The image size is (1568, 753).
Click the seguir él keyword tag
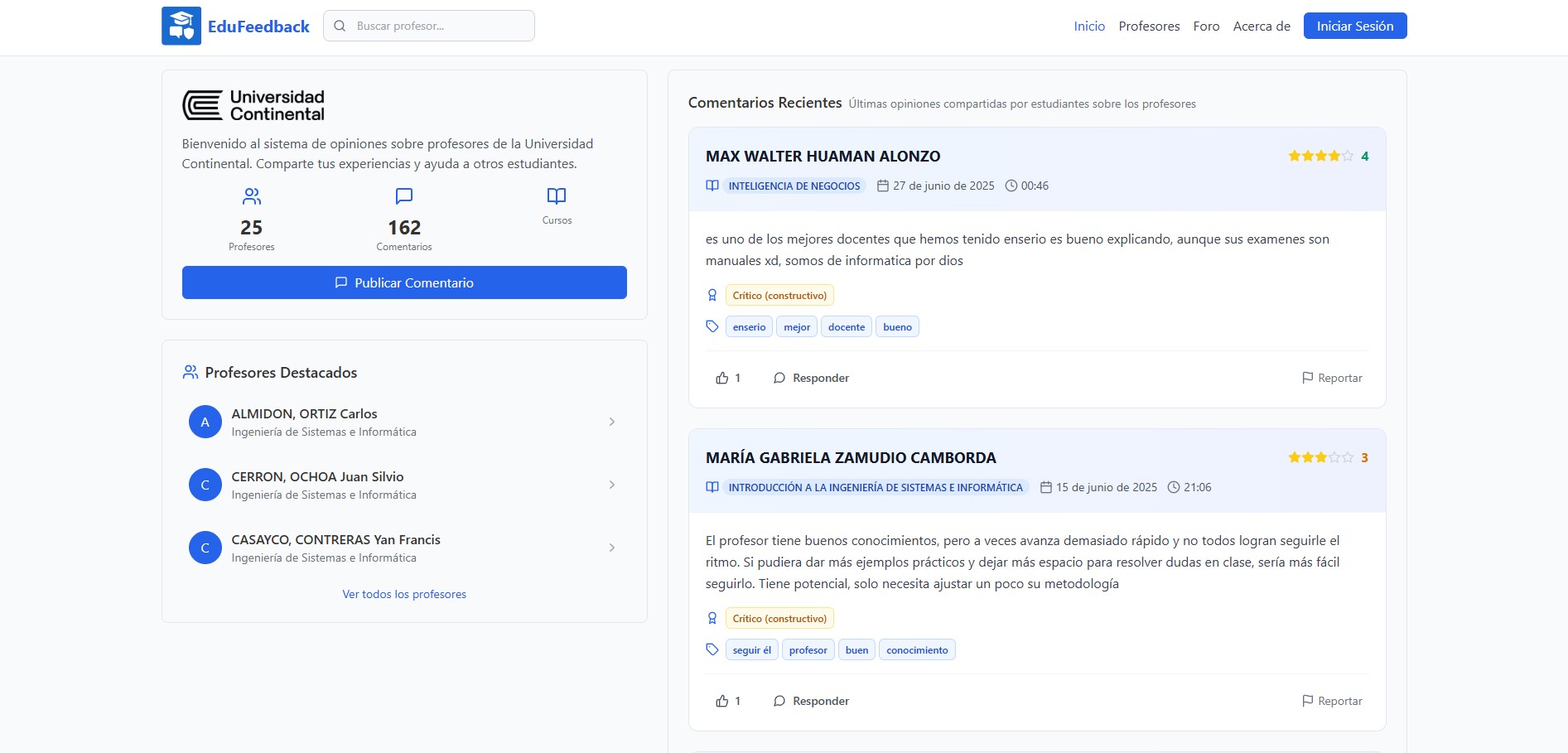pyautogui.click(x=752, y=649)
